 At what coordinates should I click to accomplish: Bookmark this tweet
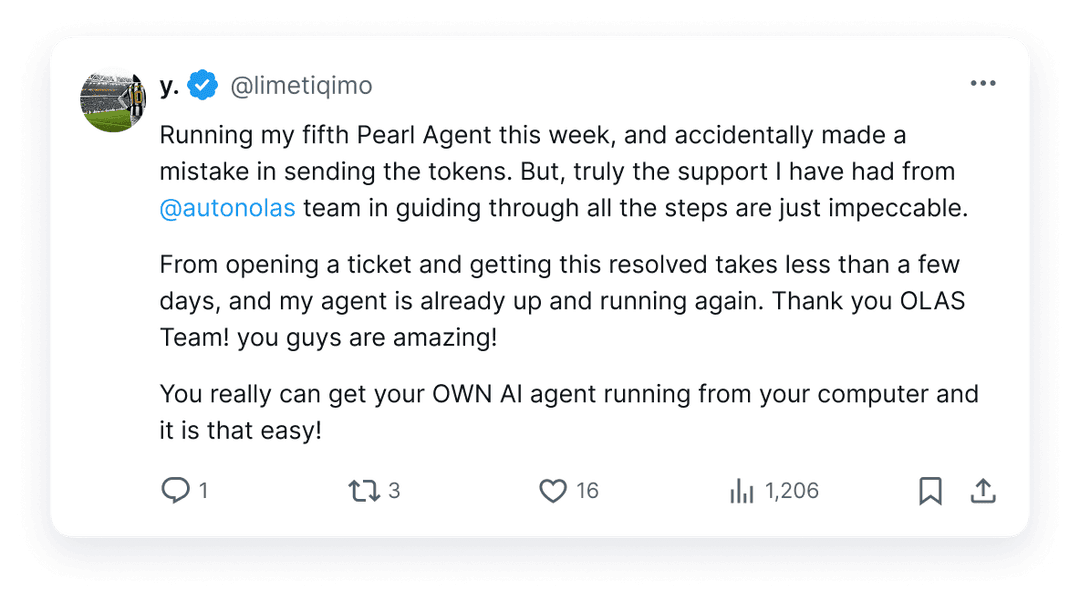click(x=931, y=491)
